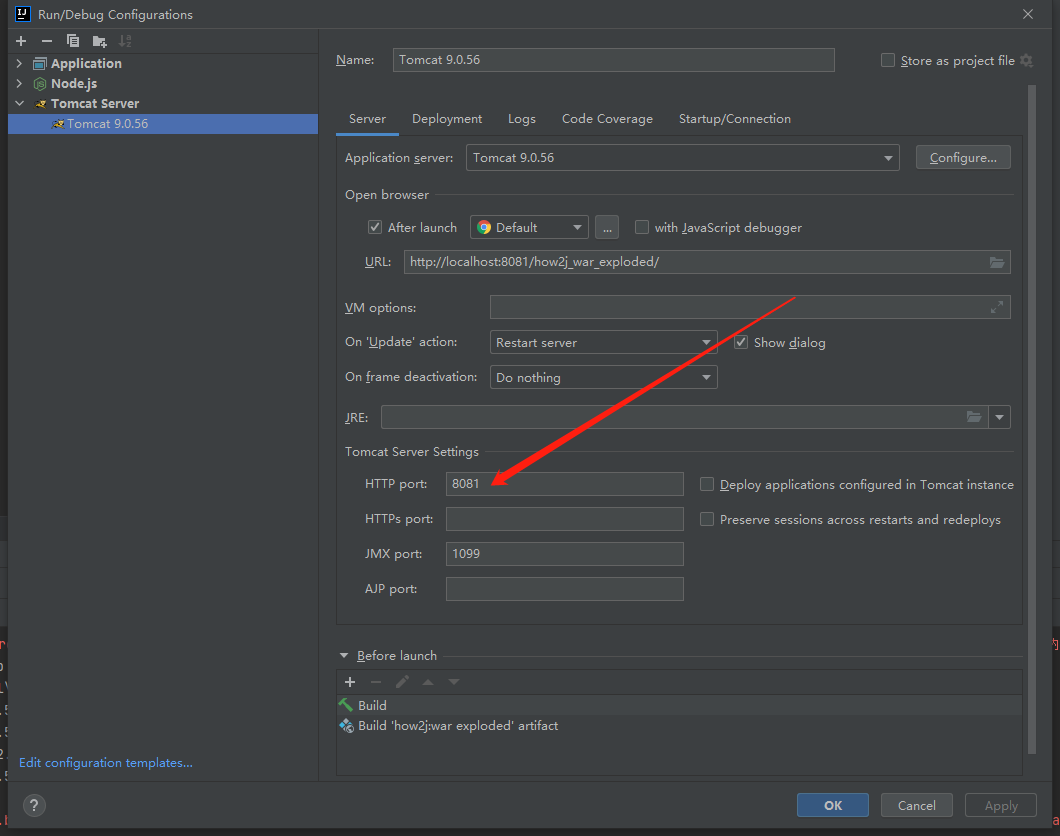Click the Configure... button
Screen dimensions: 1060x836
(963, 158)
